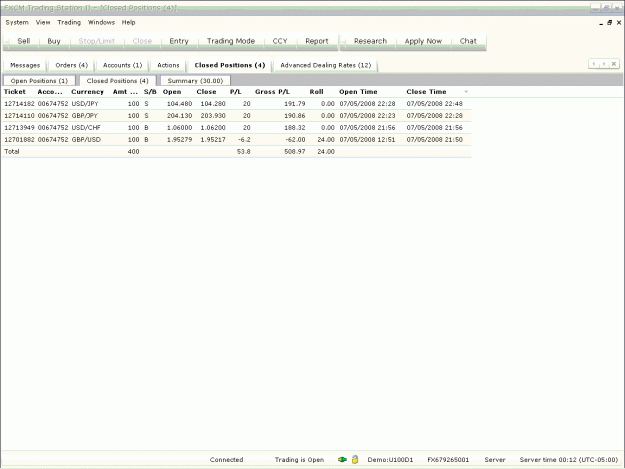
Task: Click FX679265001 in the status bar
Action: [x=448, y=459]
